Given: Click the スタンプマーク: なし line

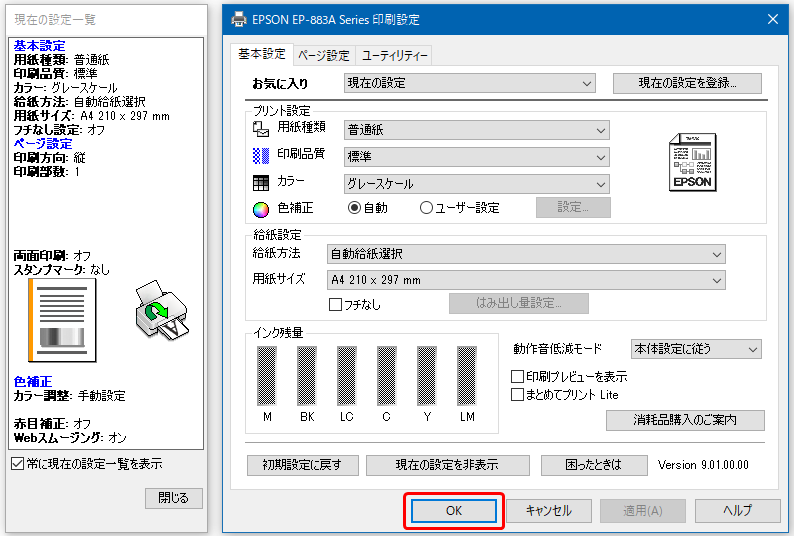Looking at the screenshot, I should pos(62,270).
